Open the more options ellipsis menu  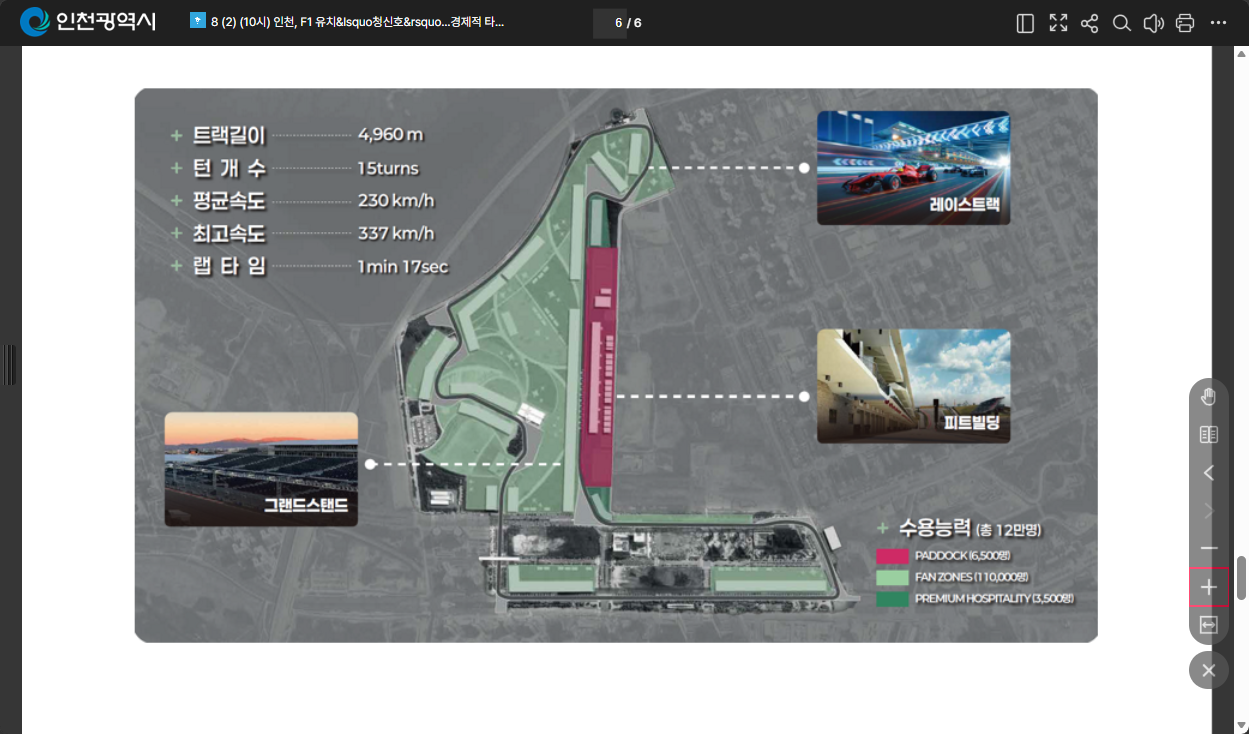(1218, 23)
